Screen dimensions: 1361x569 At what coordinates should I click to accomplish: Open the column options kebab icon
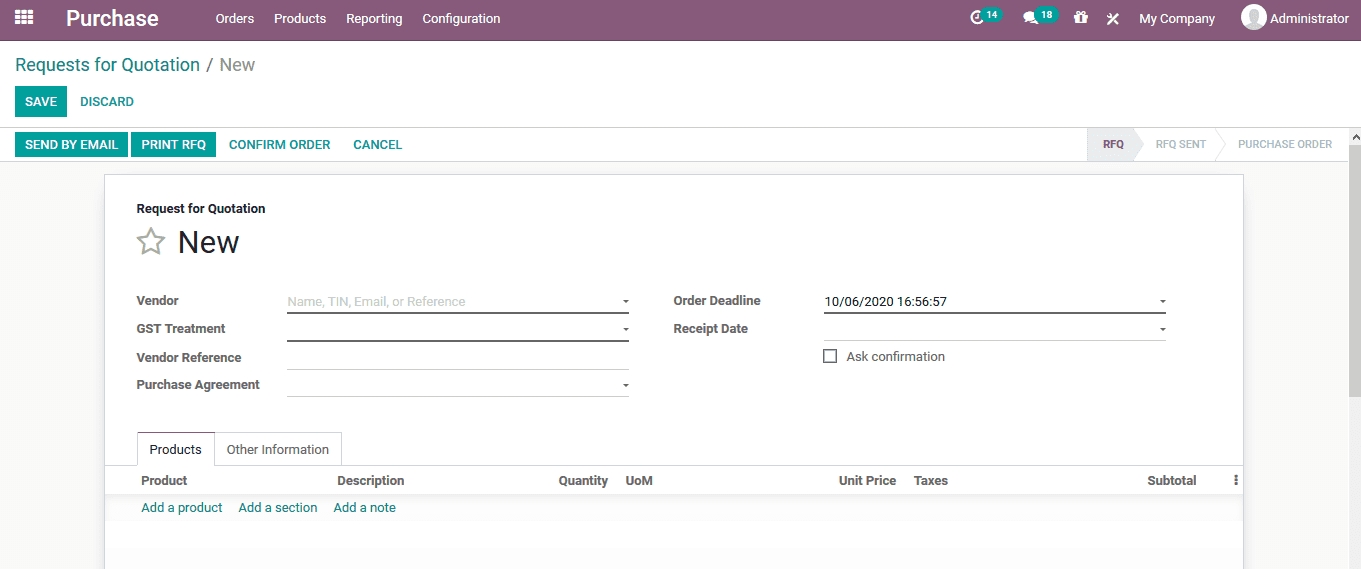coord(1236,481)
